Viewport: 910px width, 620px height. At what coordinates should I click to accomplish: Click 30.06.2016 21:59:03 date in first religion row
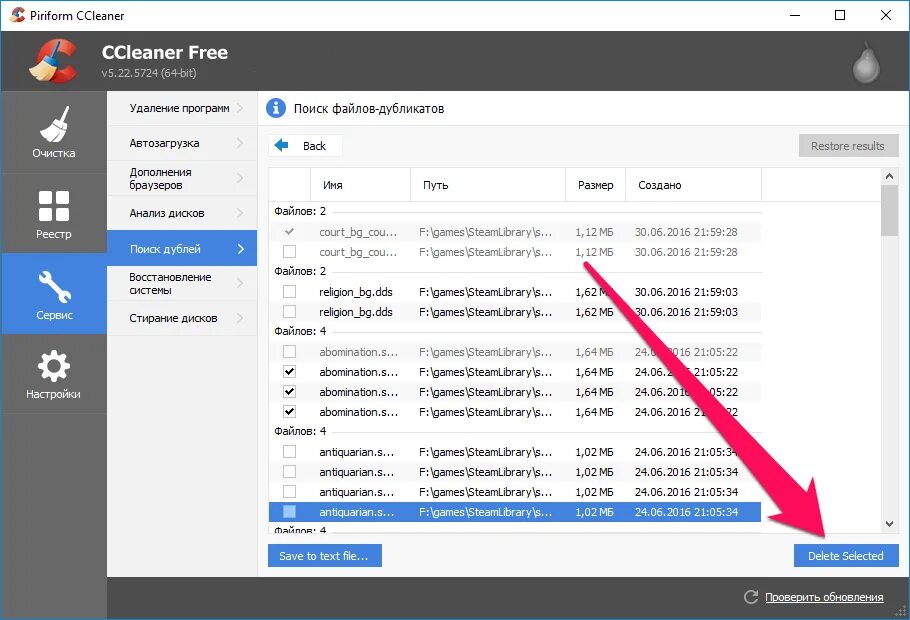click(686, 292)
